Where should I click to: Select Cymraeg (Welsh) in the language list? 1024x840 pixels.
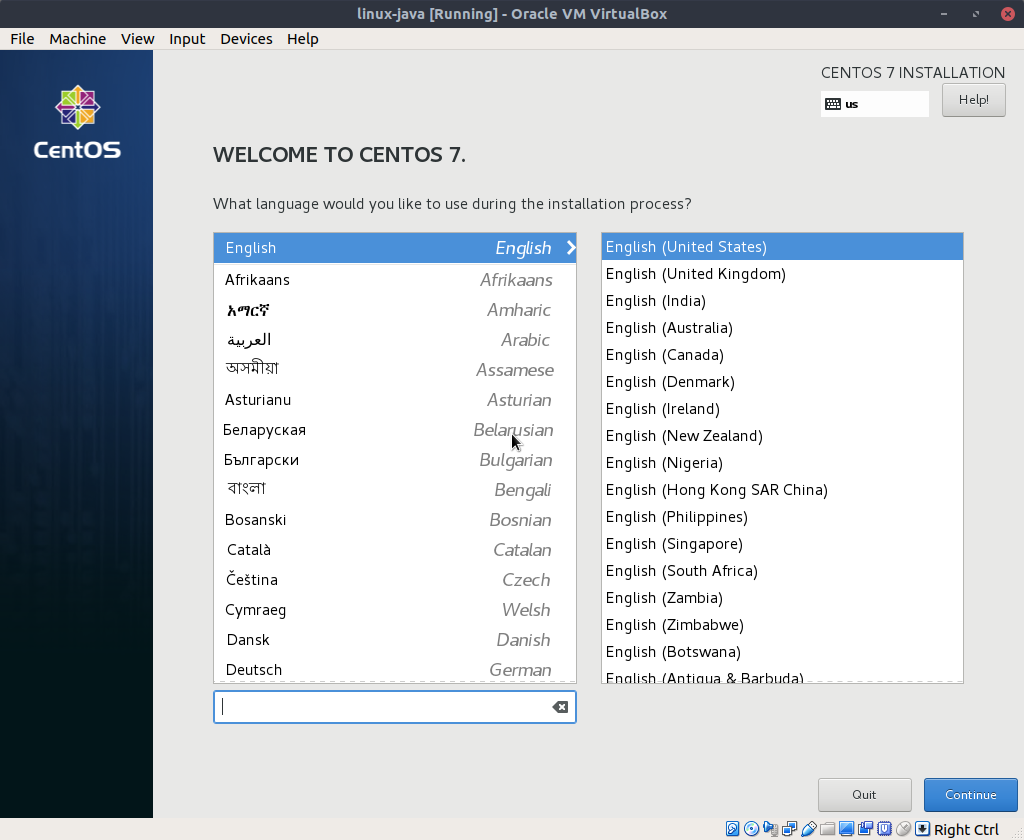tap(394, 610)
